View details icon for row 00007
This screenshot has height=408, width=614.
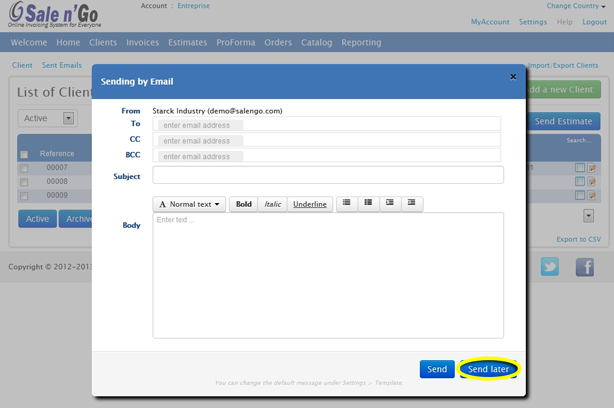click(x=580, y=168)
